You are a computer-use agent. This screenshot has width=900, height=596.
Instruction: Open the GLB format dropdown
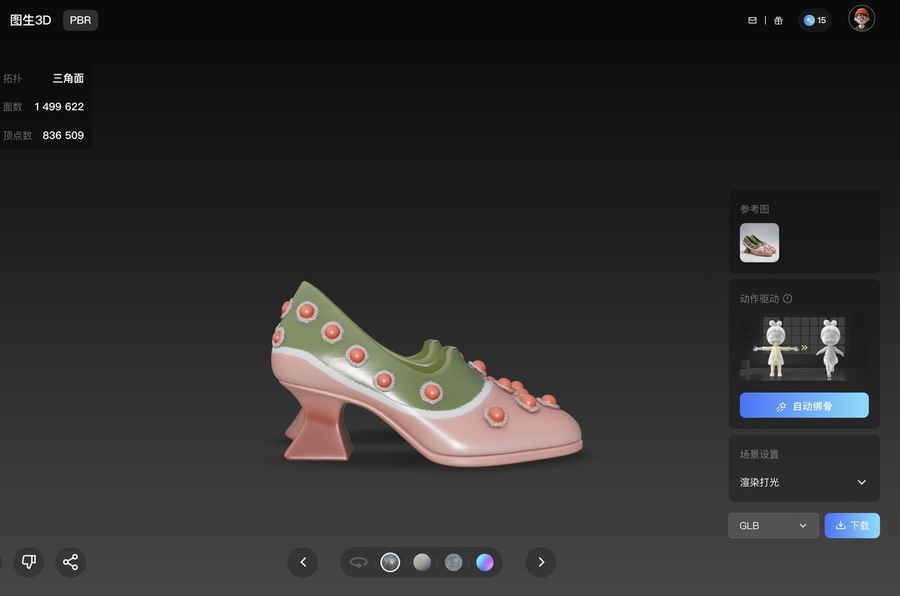pos(773,526)
